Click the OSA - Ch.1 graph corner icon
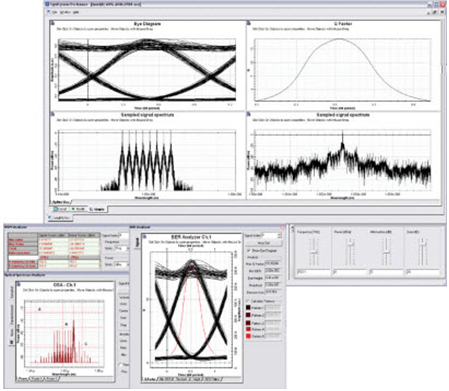449x391 pixels. 18,284
